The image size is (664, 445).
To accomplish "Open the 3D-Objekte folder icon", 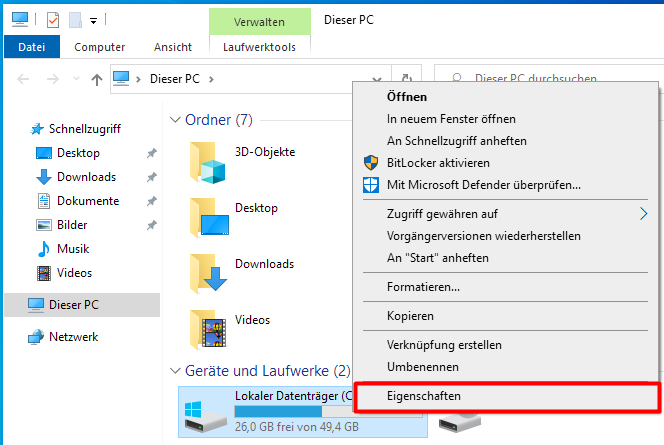I will coord(209,161).
